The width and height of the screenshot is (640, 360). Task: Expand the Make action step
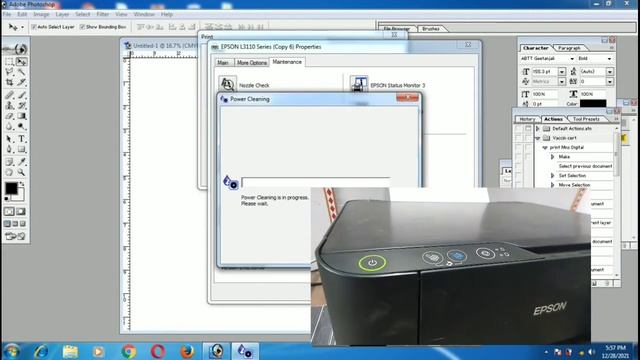(553, 157)
